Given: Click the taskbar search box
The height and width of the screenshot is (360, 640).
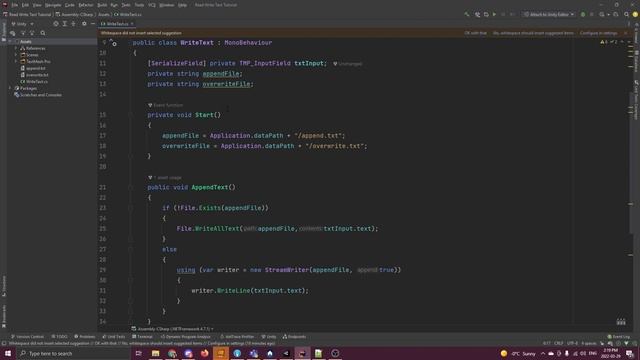Looking at the screenshot, I should click(x=73, y=353).
